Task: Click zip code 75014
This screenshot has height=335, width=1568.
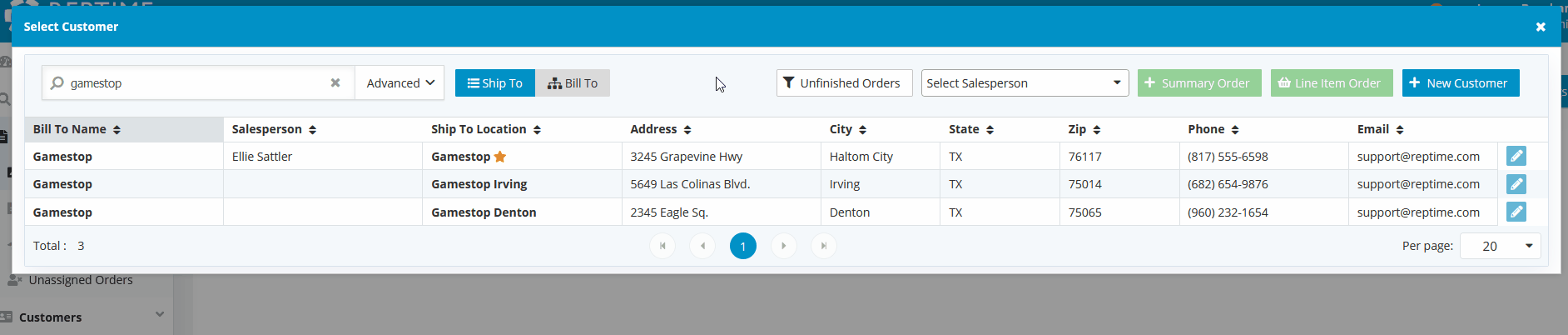Action: (1084, 184)
